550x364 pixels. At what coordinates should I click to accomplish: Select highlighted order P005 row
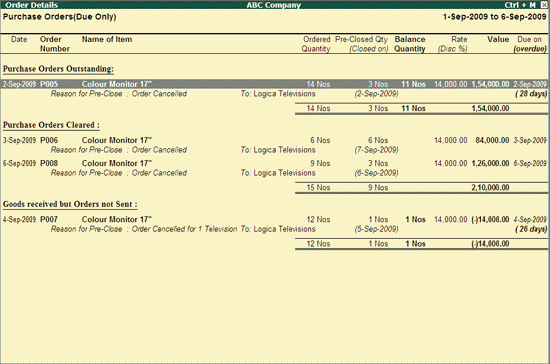pos(275,84)
